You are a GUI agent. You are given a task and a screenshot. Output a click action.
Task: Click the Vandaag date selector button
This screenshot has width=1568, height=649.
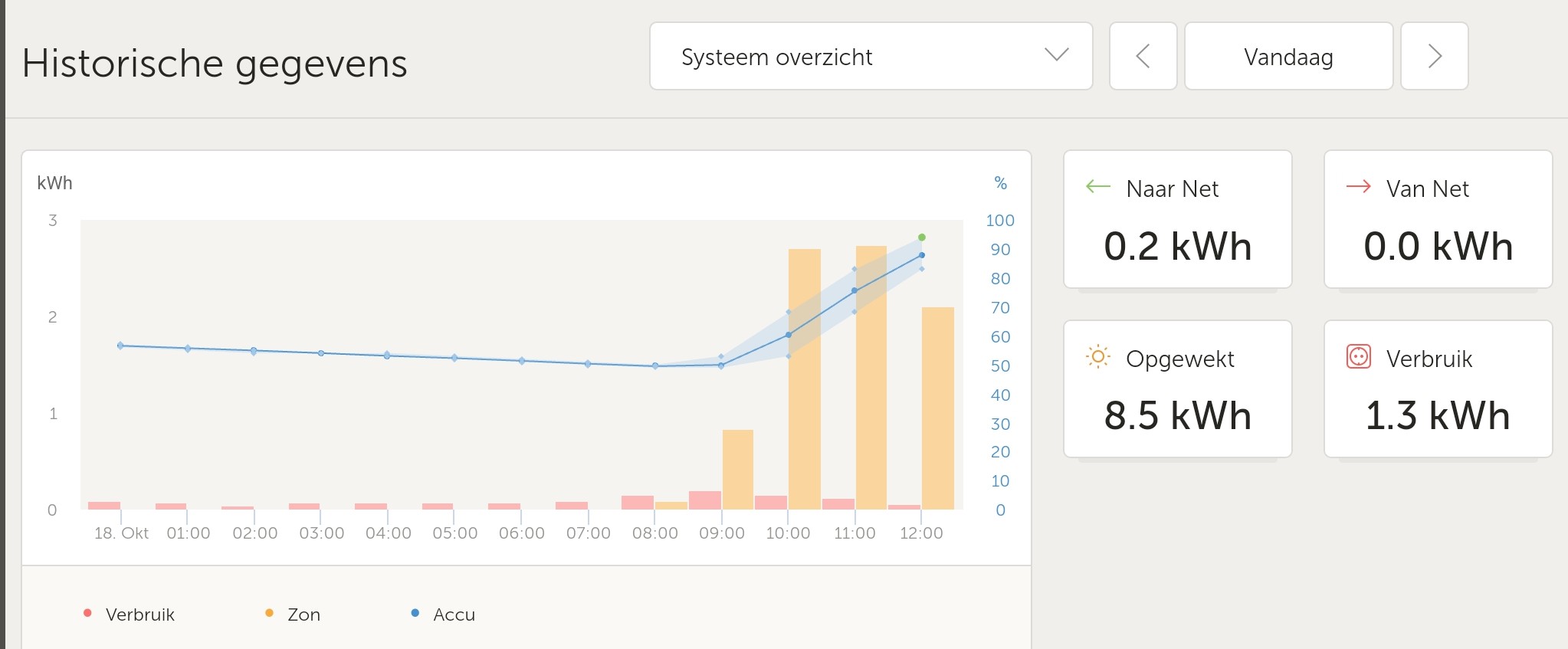point(1288,56)
